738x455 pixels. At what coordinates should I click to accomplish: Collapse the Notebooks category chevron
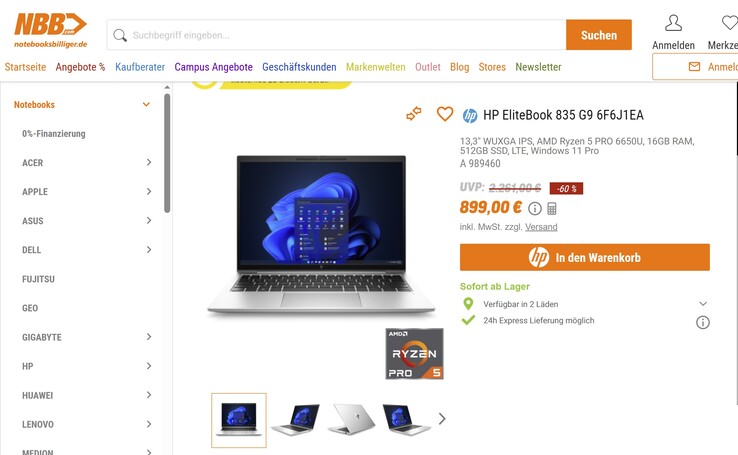click(146, 104)
